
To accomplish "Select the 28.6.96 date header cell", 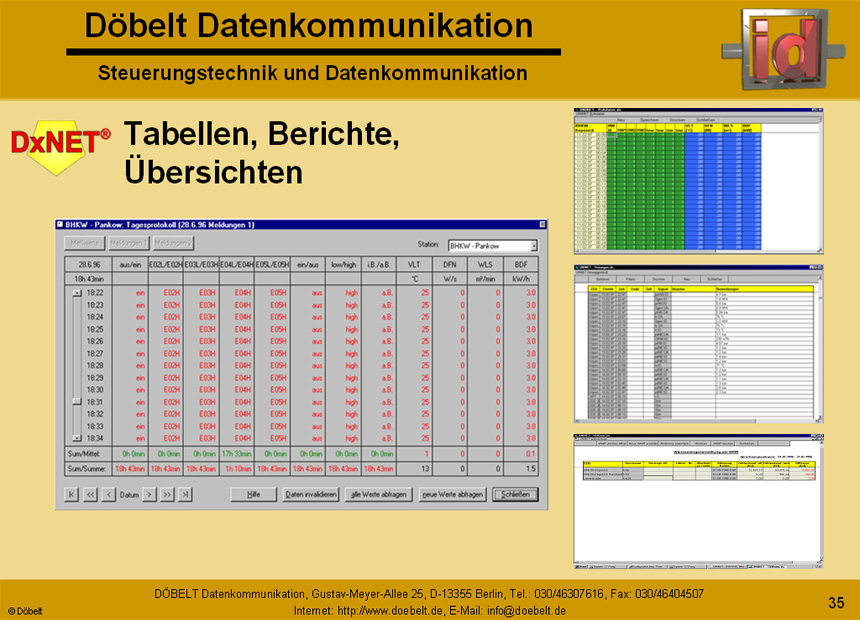I will [89, 264].
